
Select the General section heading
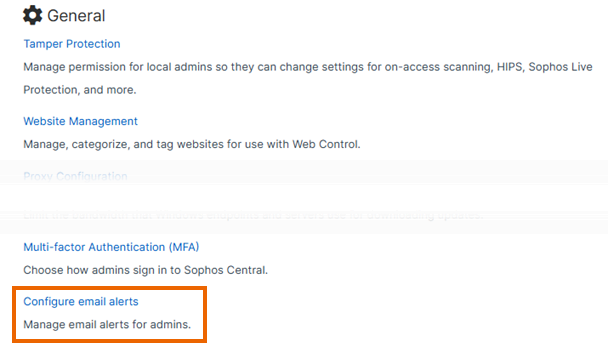(76, 16)
